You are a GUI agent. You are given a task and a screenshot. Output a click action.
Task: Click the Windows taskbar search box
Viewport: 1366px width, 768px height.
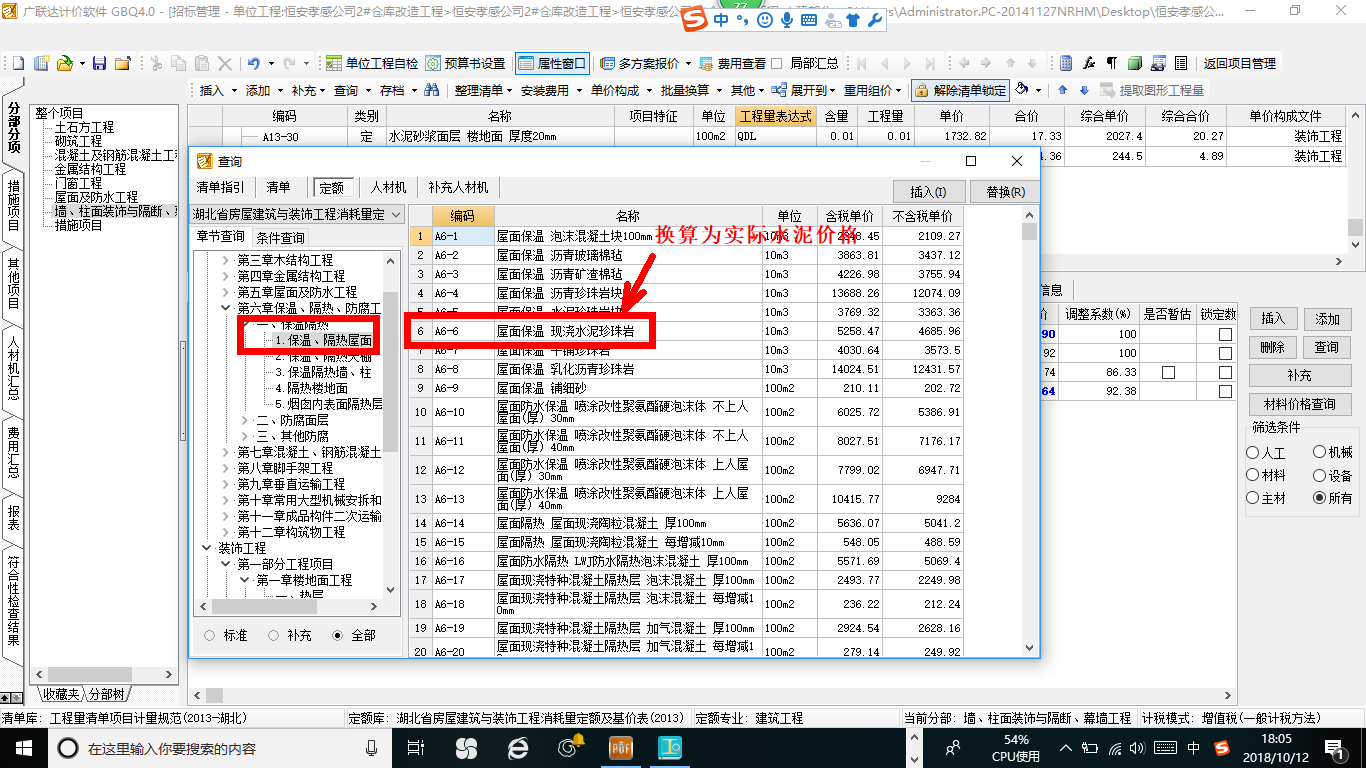[220, 747]
